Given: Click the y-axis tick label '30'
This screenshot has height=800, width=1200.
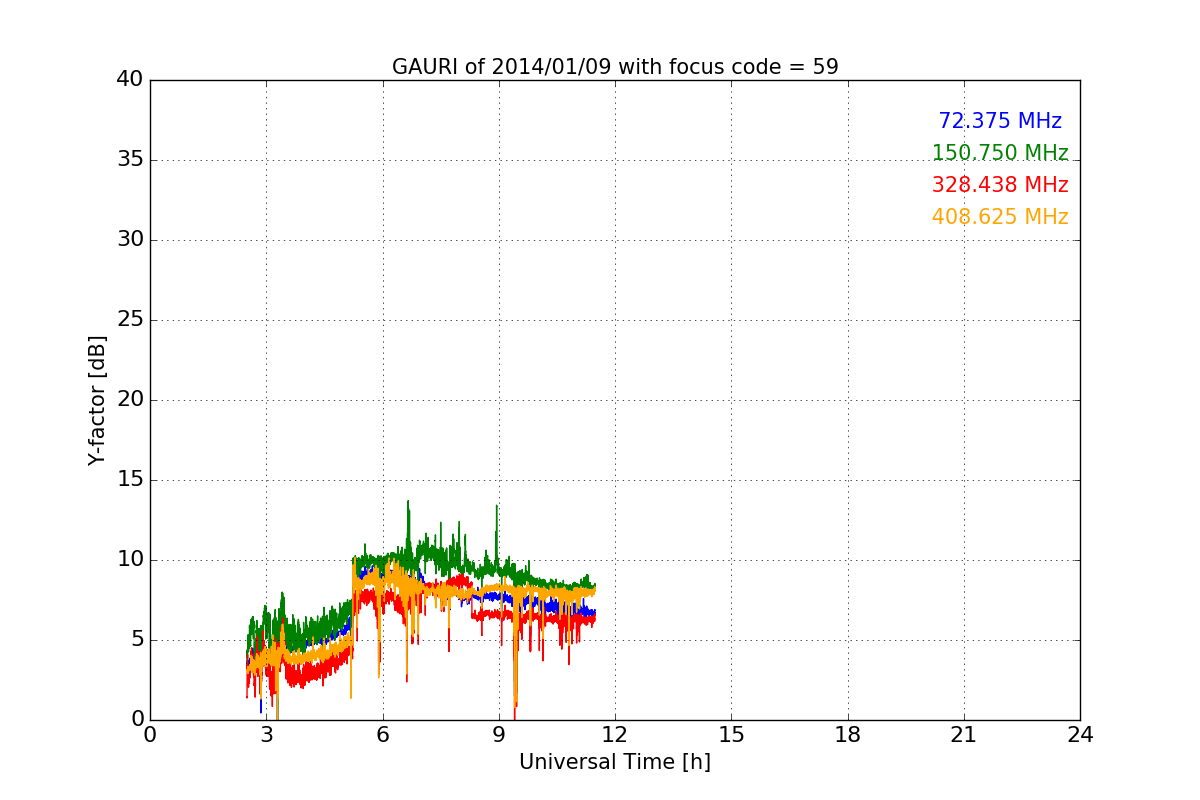Looking at the screenshot, I should point(130,240).
